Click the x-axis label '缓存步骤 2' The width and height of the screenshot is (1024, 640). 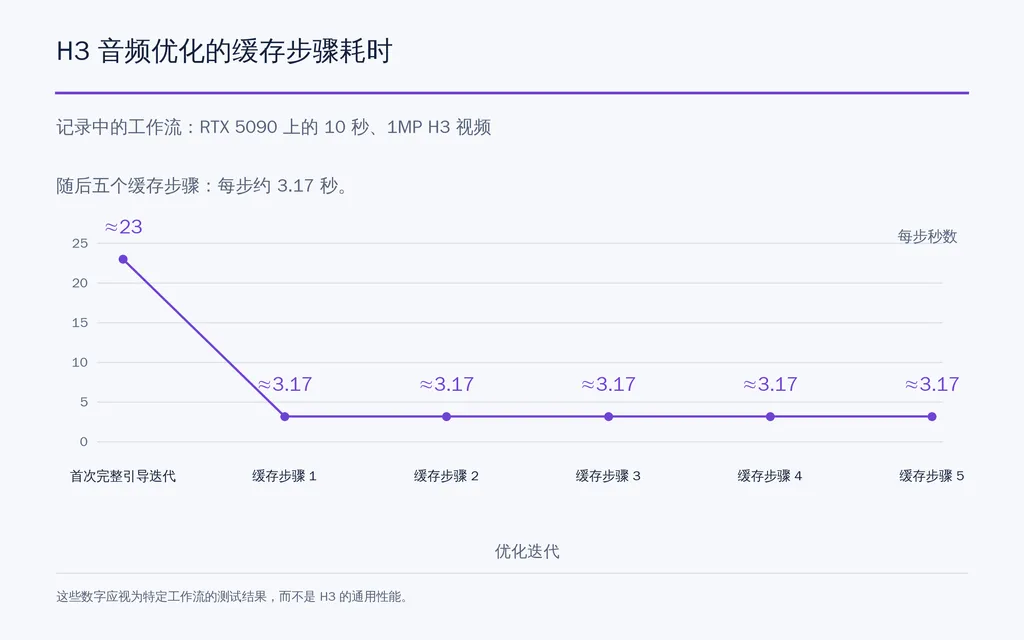point(447,476)
